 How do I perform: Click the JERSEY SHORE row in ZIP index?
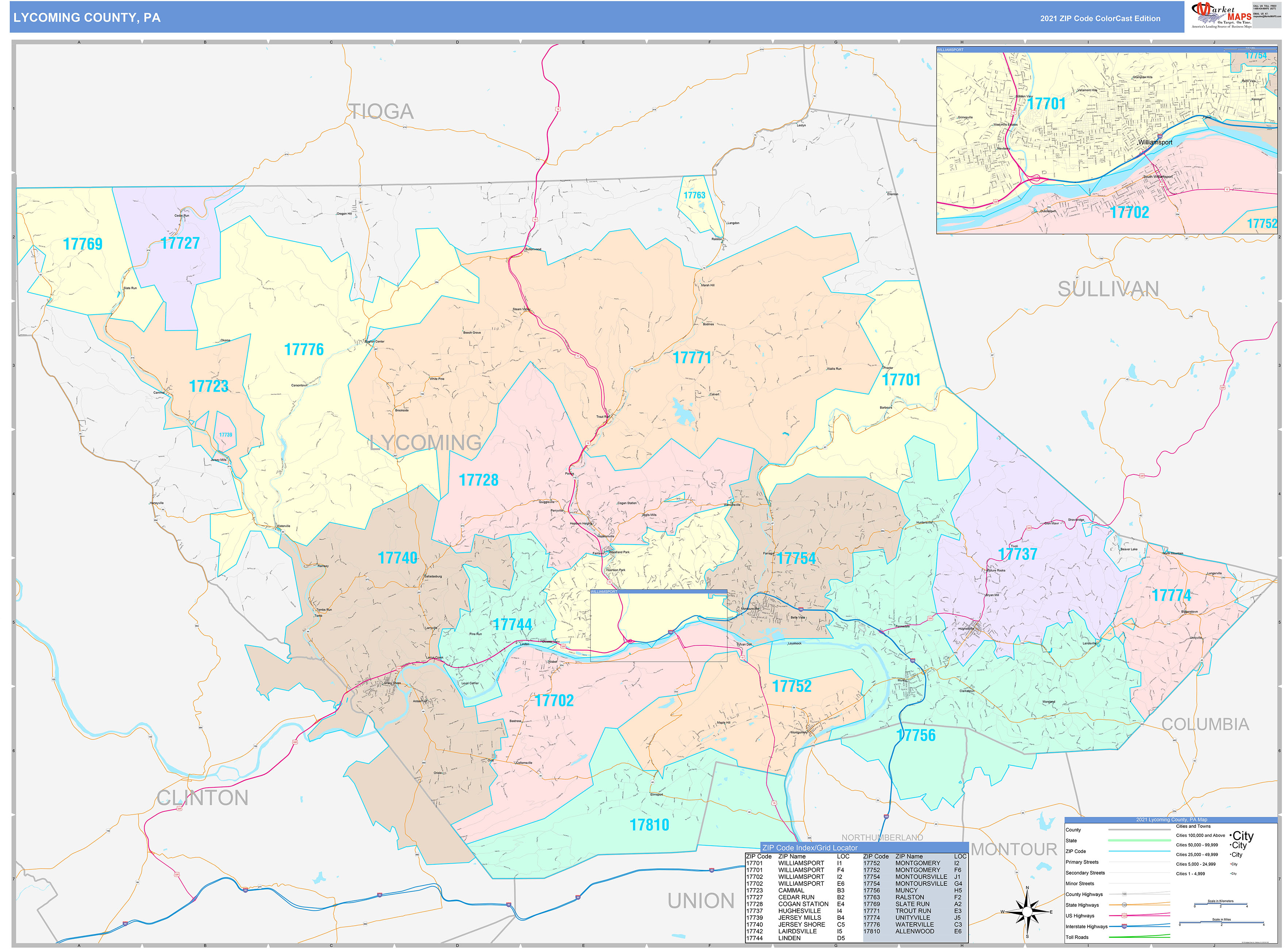coord(795,925)
